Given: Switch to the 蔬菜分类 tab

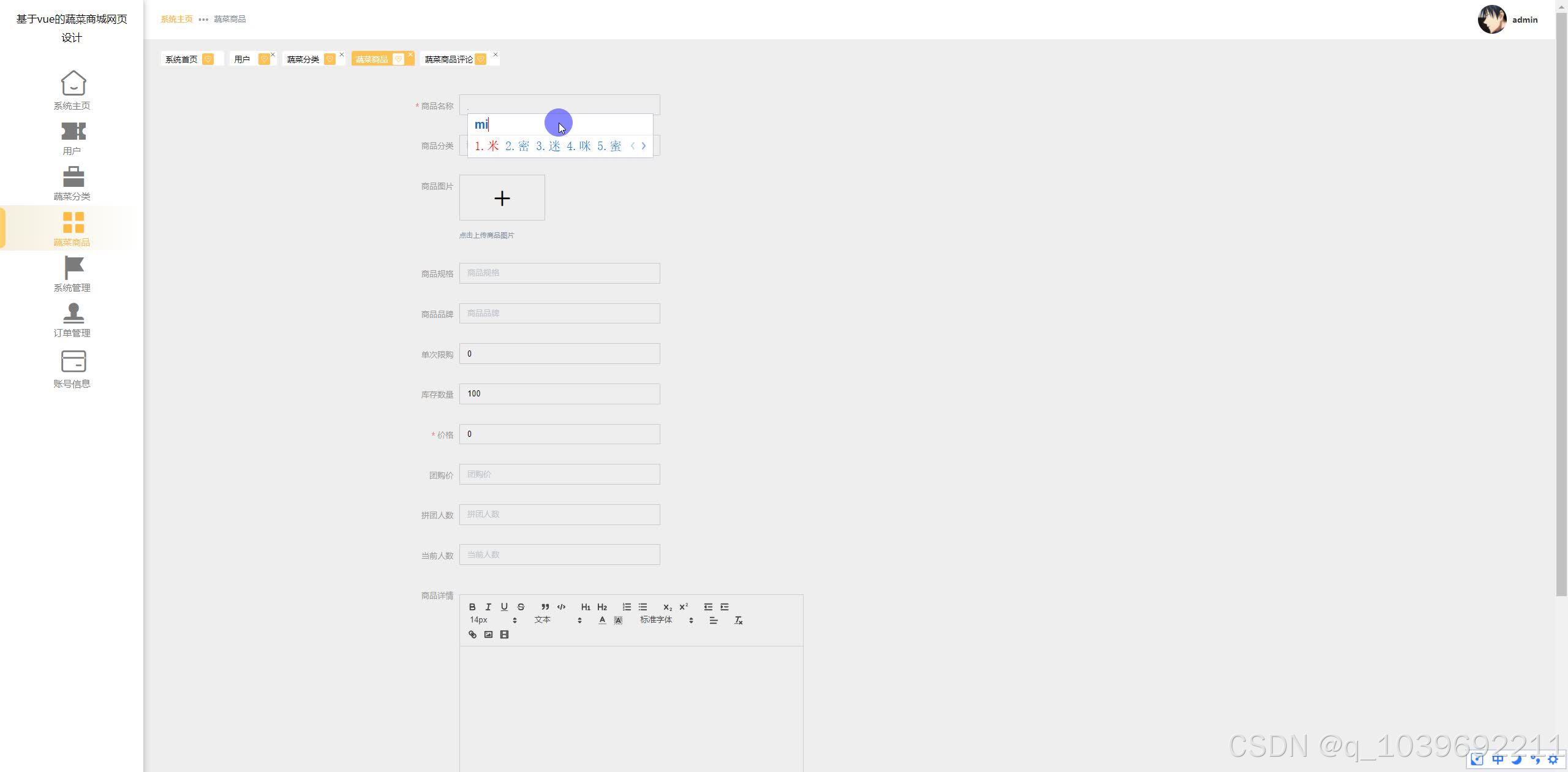Looking at the screenshot, I should point(303,59).
